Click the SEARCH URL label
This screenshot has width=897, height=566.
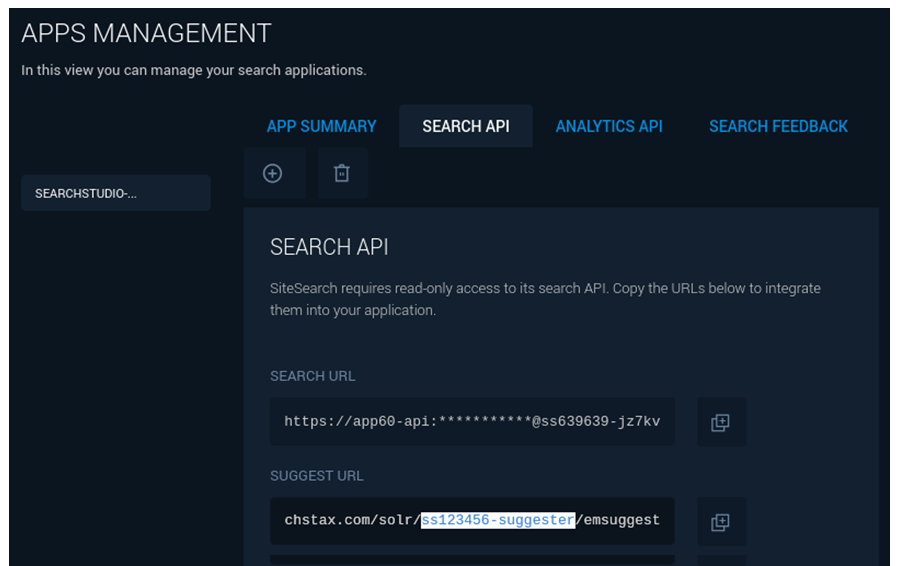[x=312, y=376]
